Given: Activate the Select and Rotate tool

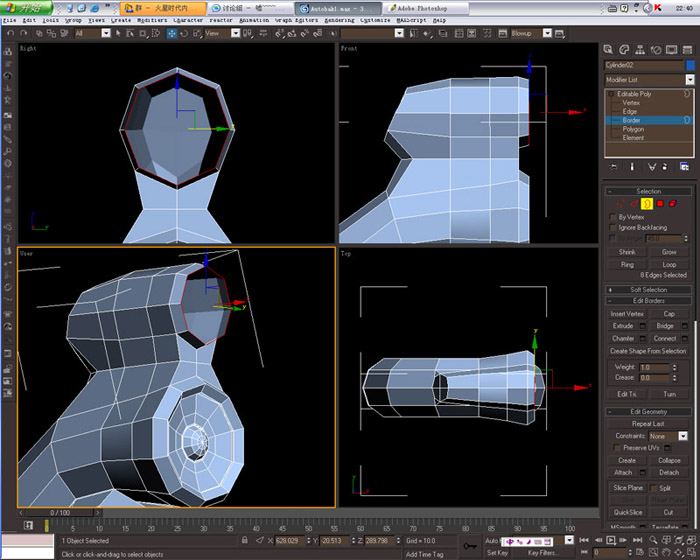Looking at the screenshot, I should (x=184, y=33).
